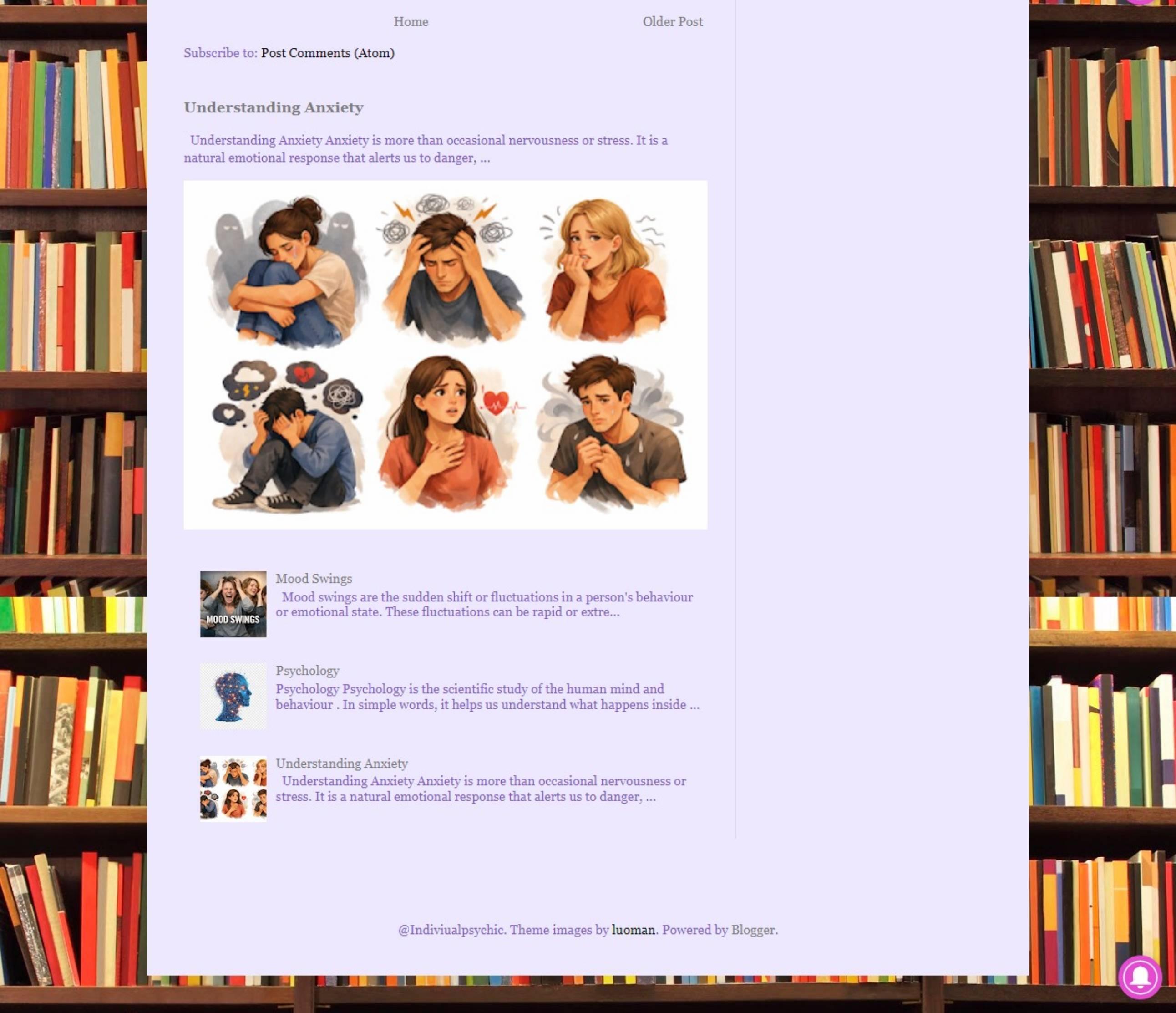Click the Blogger link in footer

[x=753, y=930]
